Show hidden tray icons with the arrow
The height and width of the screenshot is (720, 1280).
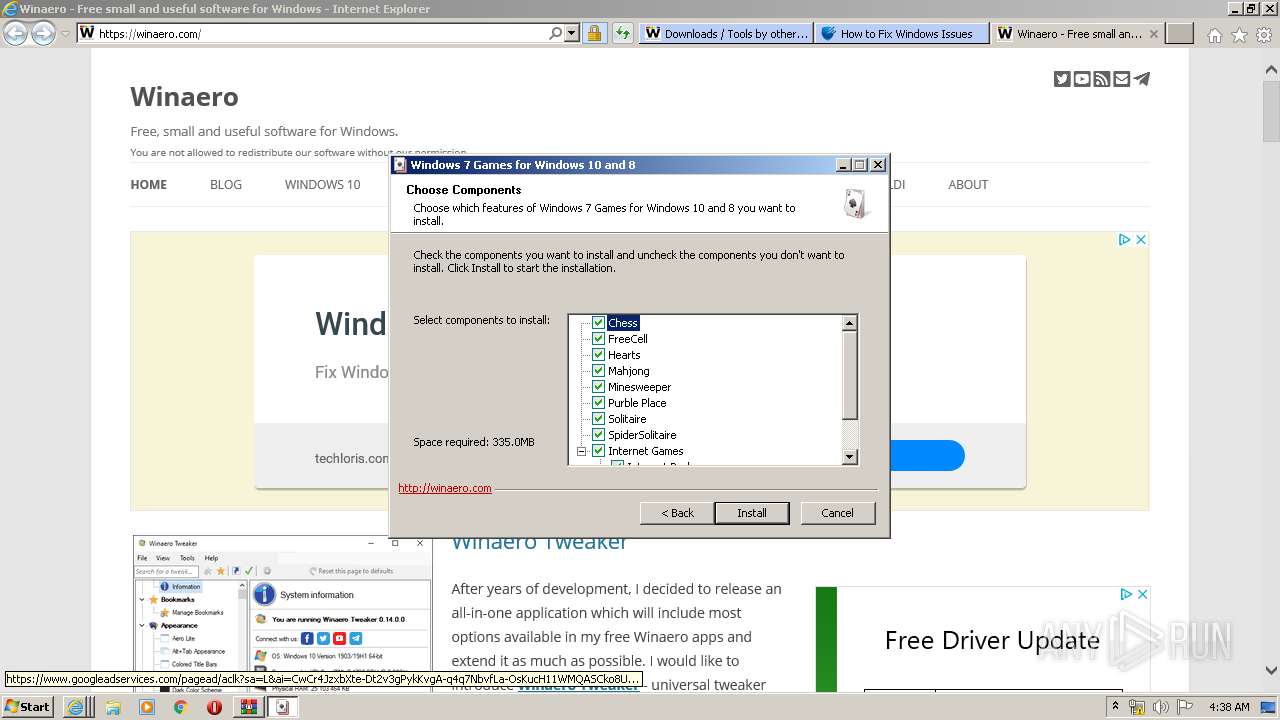click(1115, 707)
